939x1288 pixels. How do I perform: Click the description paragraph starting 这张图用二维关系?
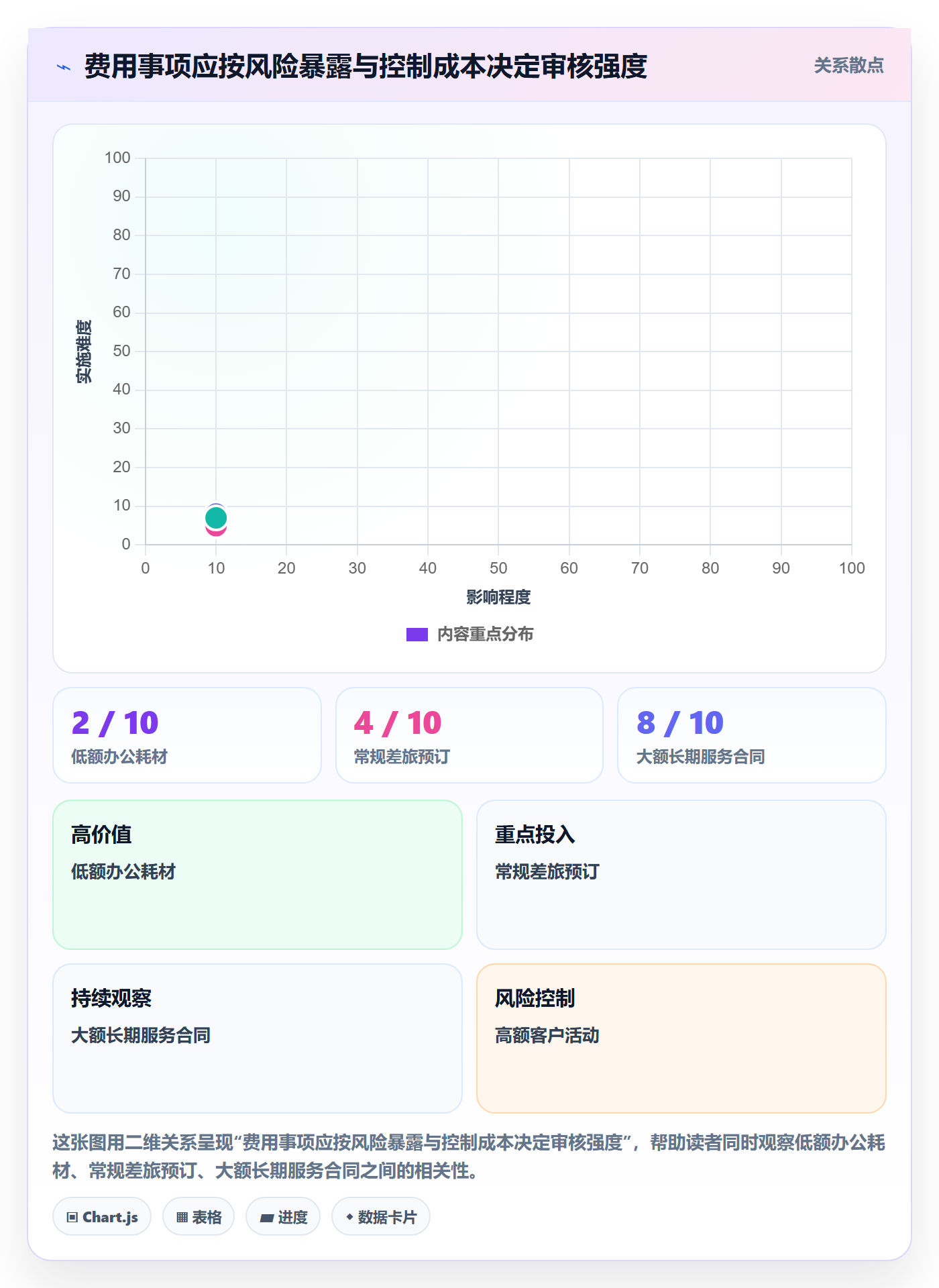click(469, 1157)
